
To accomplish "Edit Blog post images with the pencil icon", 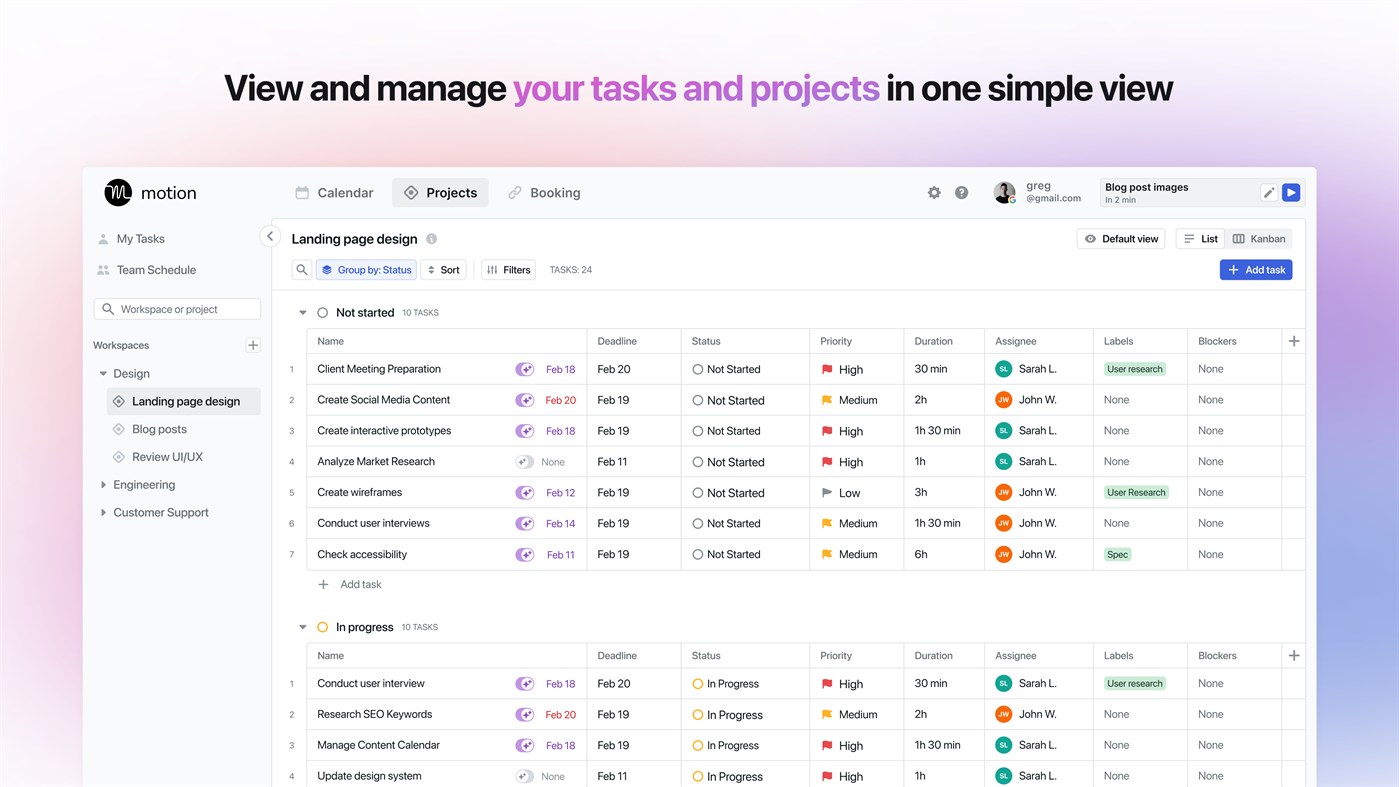I will [x=1268, y=191].
